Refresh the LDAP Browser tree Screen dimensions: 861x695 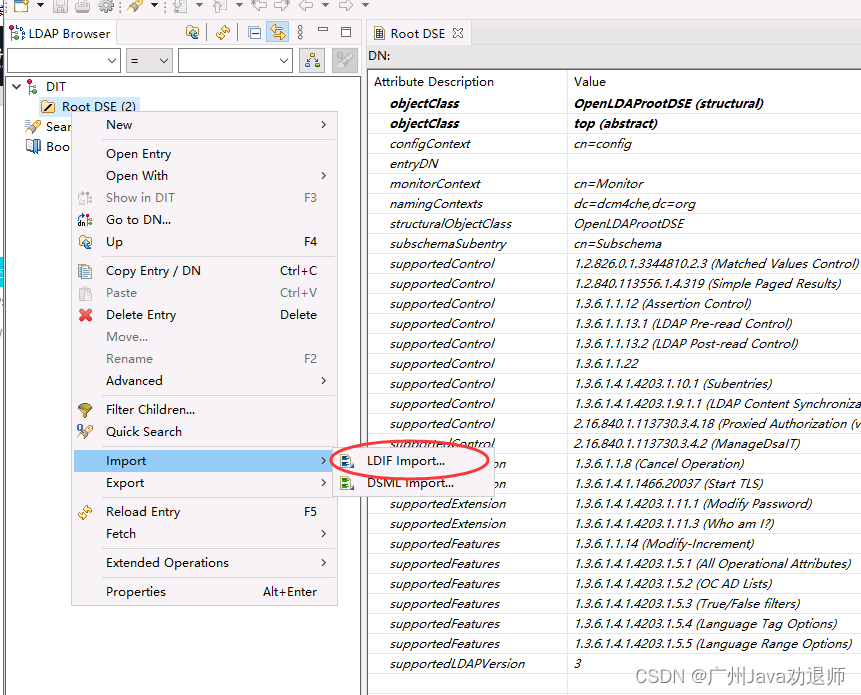point(223,32)
